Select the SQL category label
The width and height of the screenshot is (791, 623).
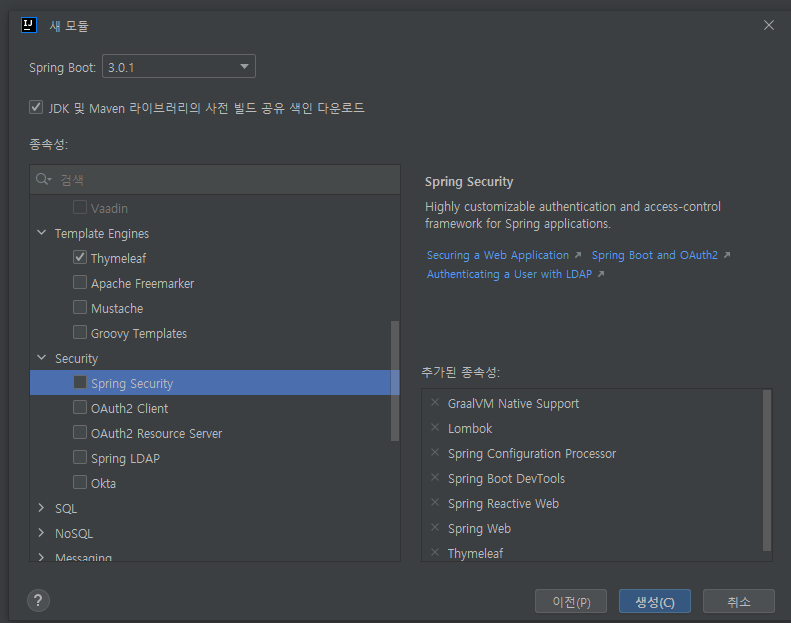66,508
